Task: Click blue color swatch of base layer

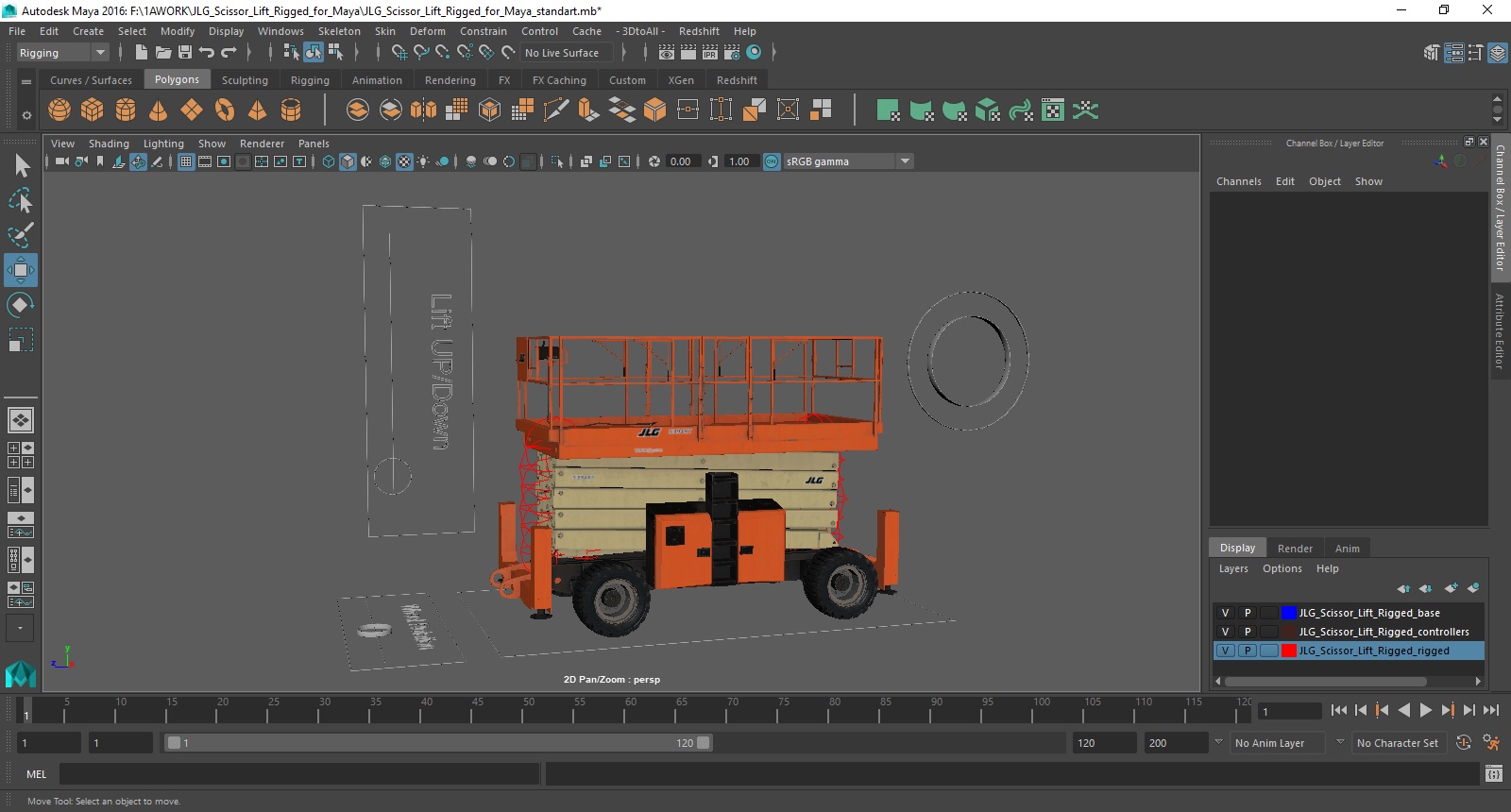Action: [1289, 613]
